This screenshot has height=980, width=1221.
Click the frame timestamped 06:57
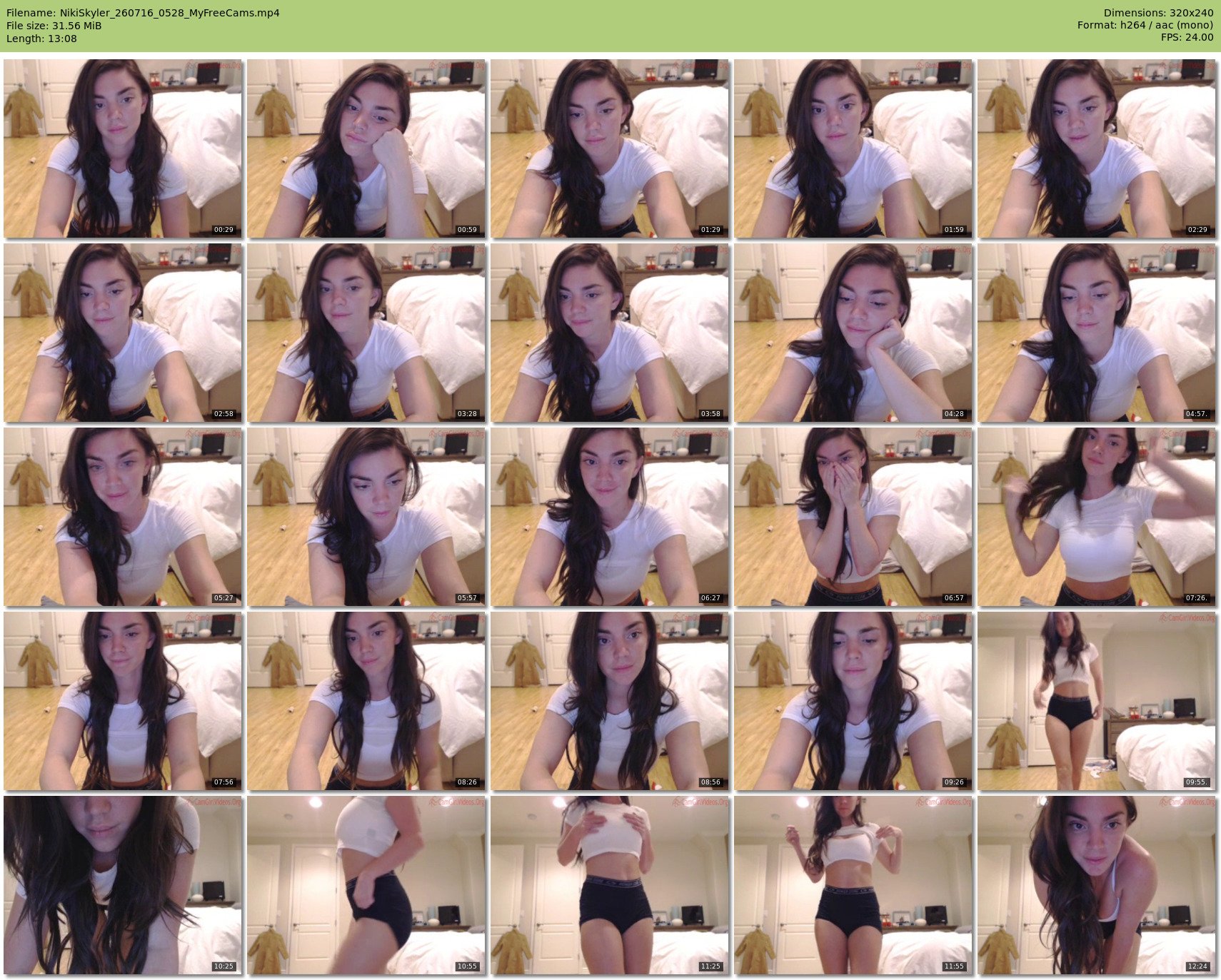tap(853, 517)
